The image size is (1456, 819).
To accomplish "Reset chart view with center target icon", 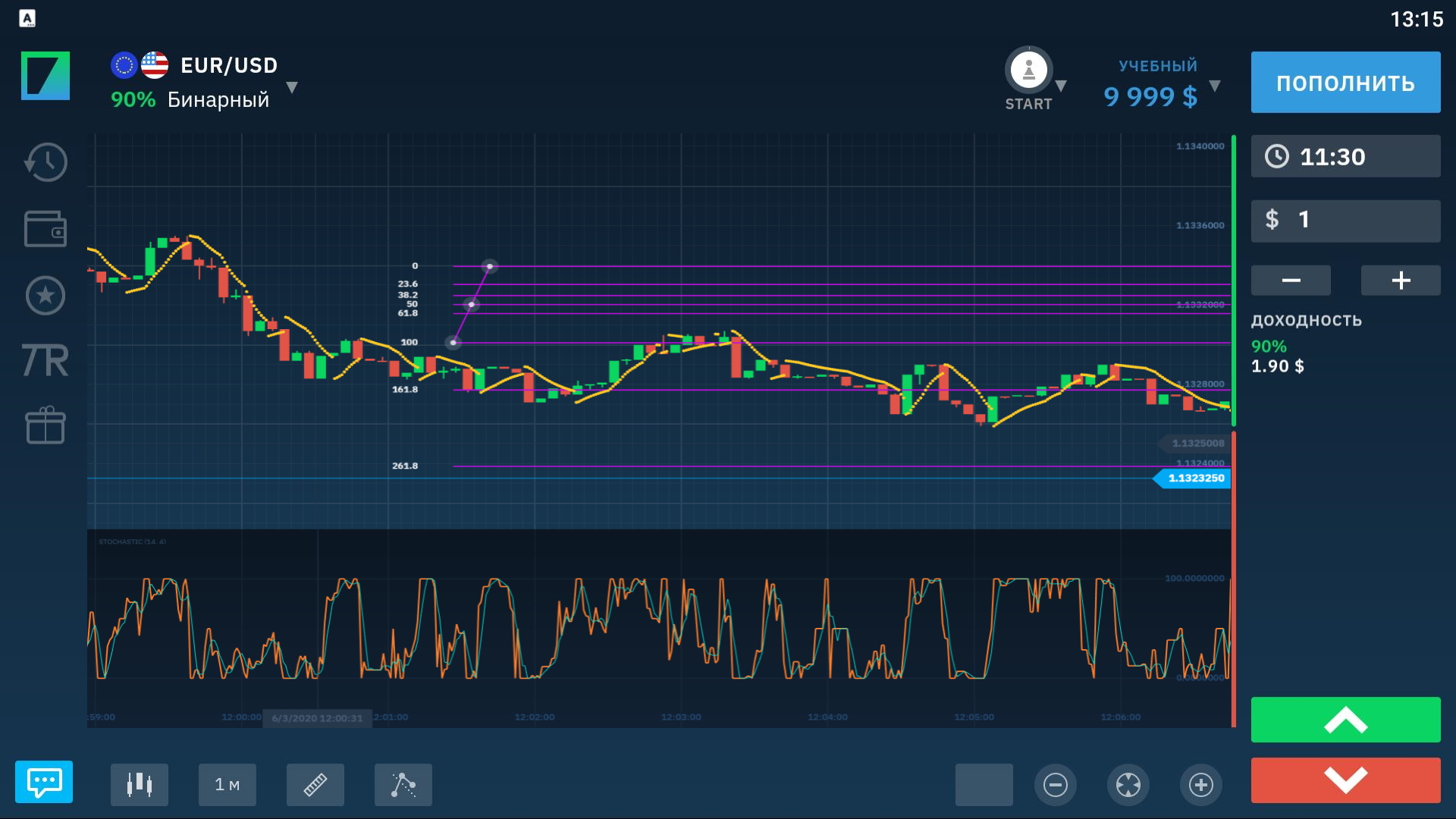I will 1128,784.
